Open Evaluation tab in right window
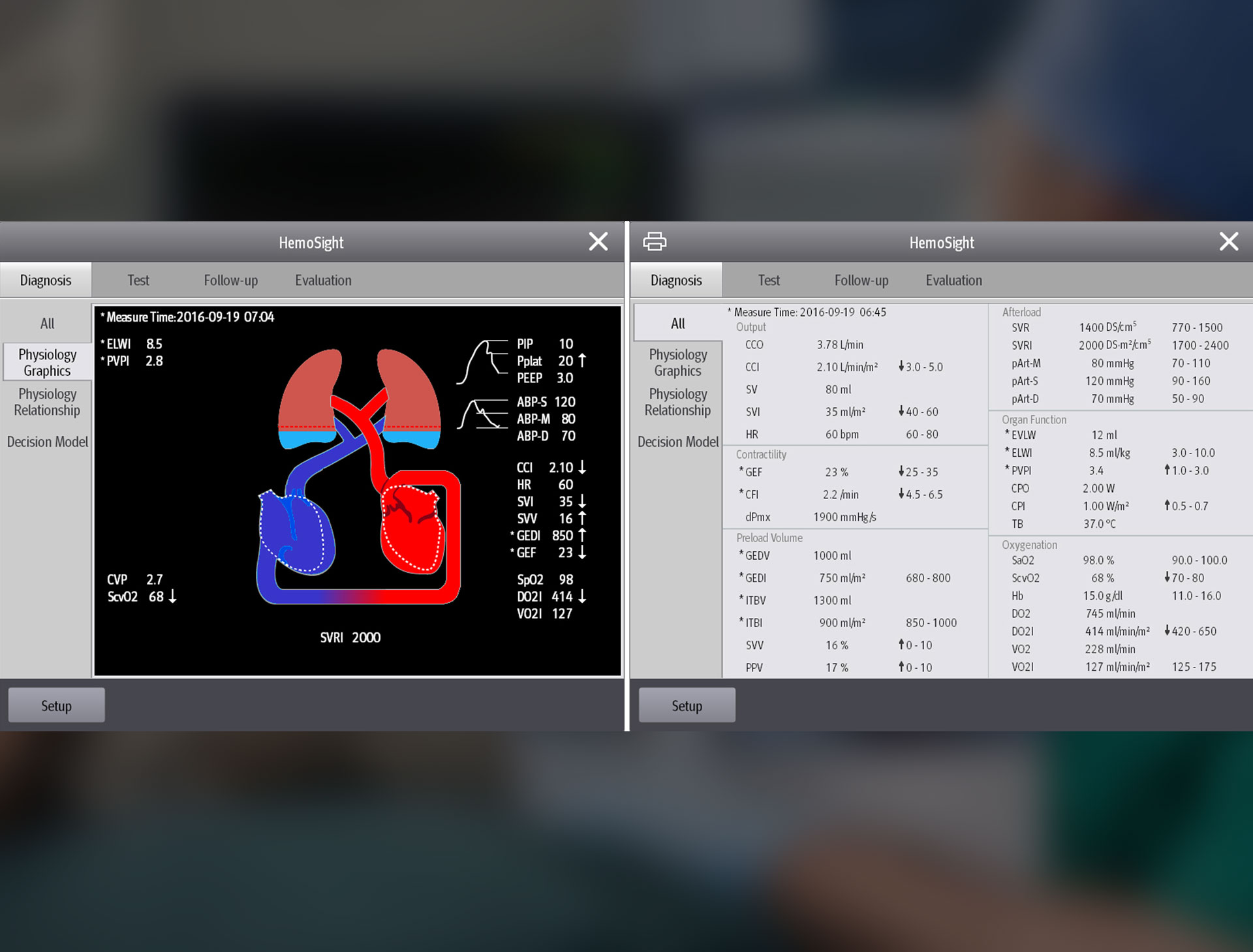Viewport: 1253px width, 952px height. 953,280
